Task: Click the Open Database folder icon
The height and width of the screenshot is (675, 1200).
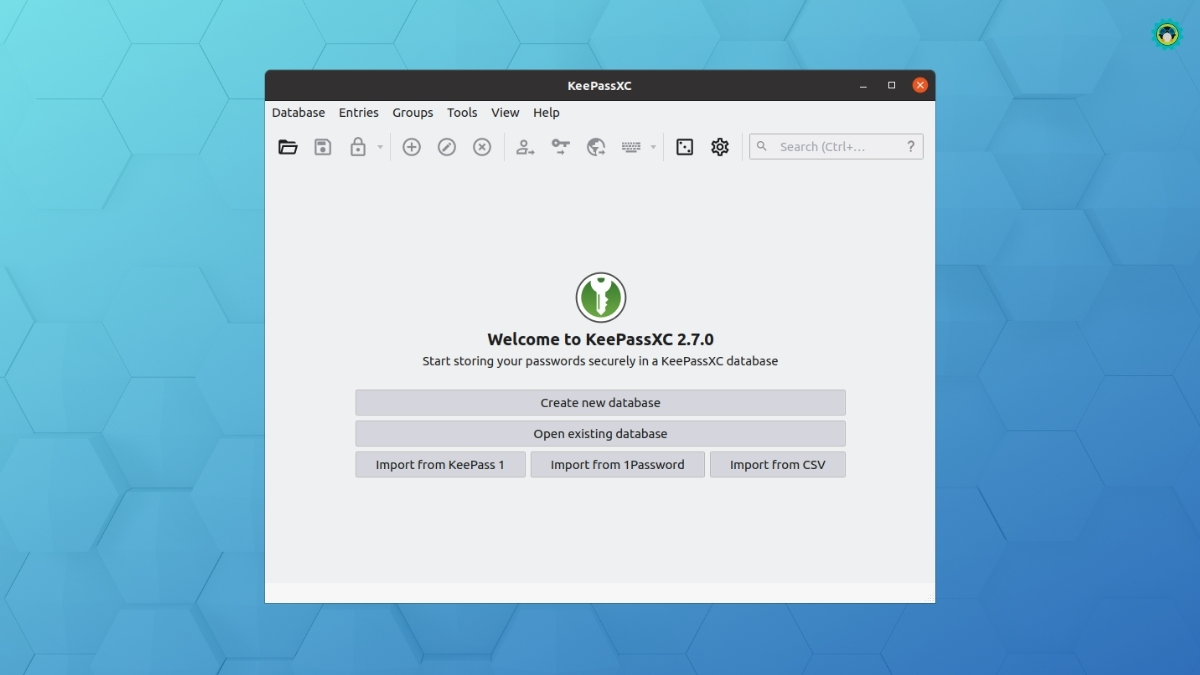Action: 288,147
